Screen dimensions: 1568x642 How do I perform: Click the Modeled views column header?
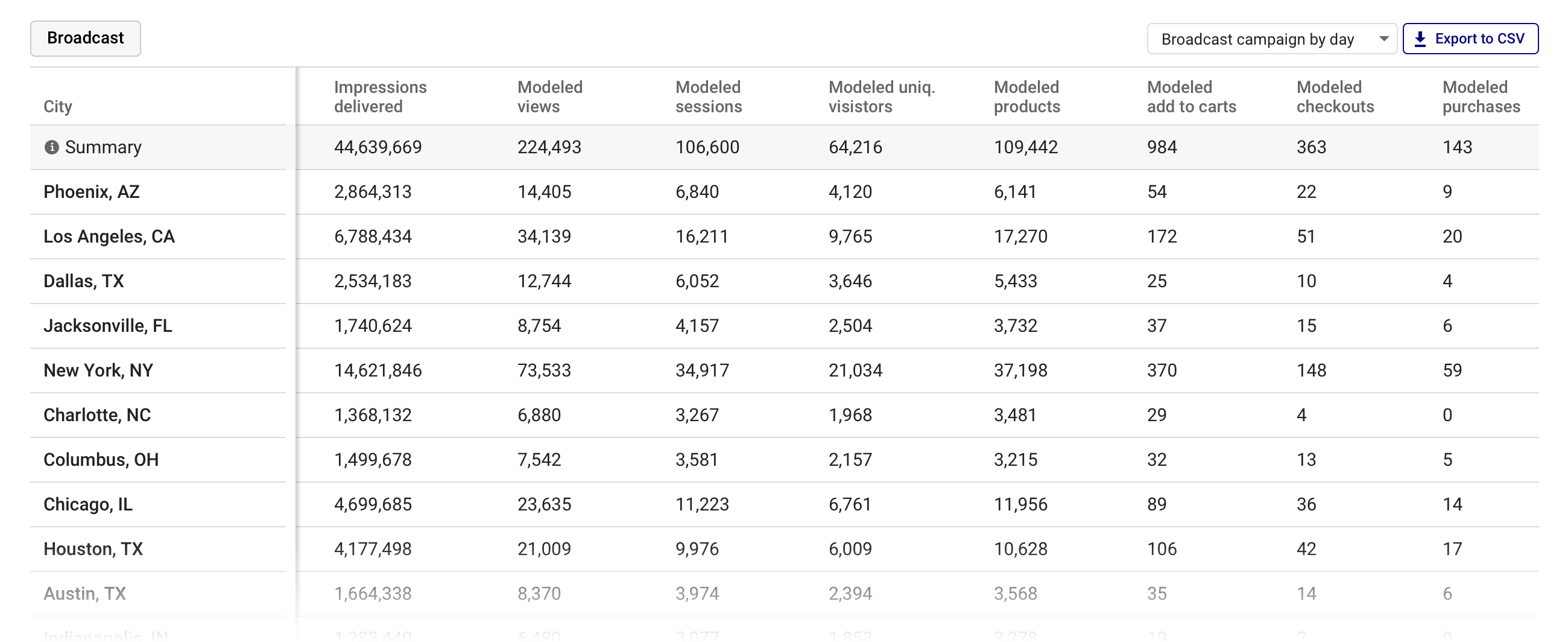click(549, 96)
